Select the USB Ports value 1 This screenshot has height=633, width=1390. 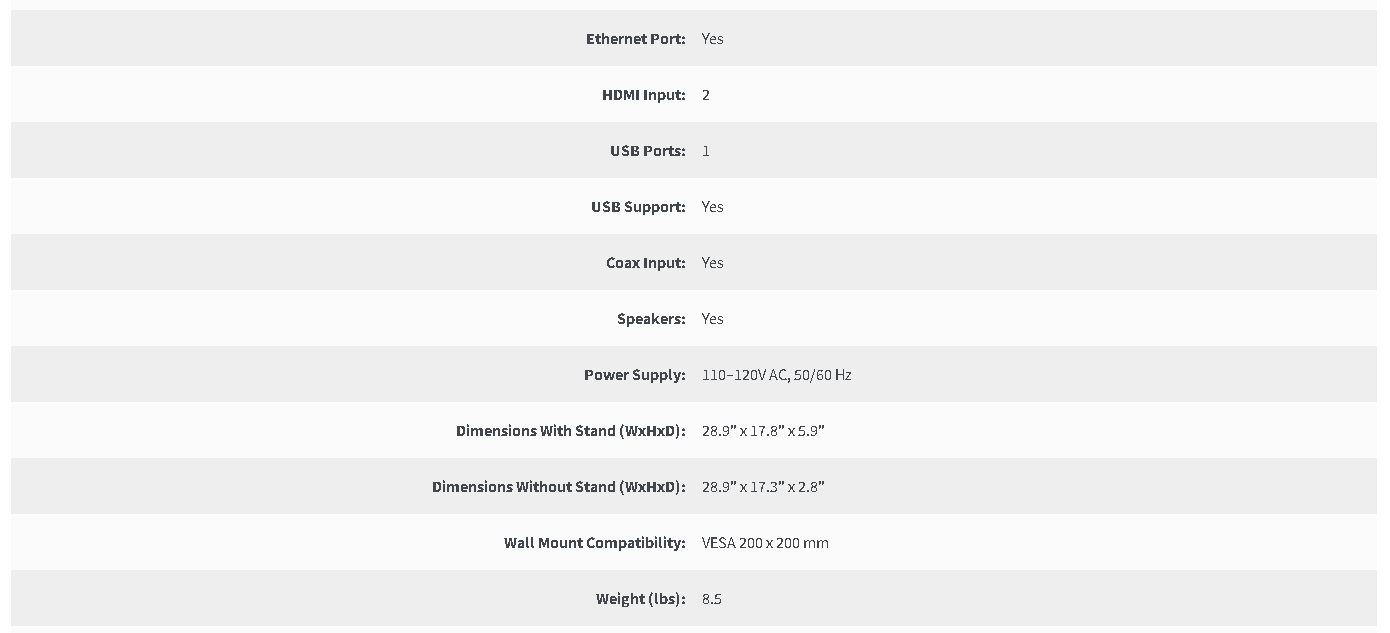[x=706, y=151]
